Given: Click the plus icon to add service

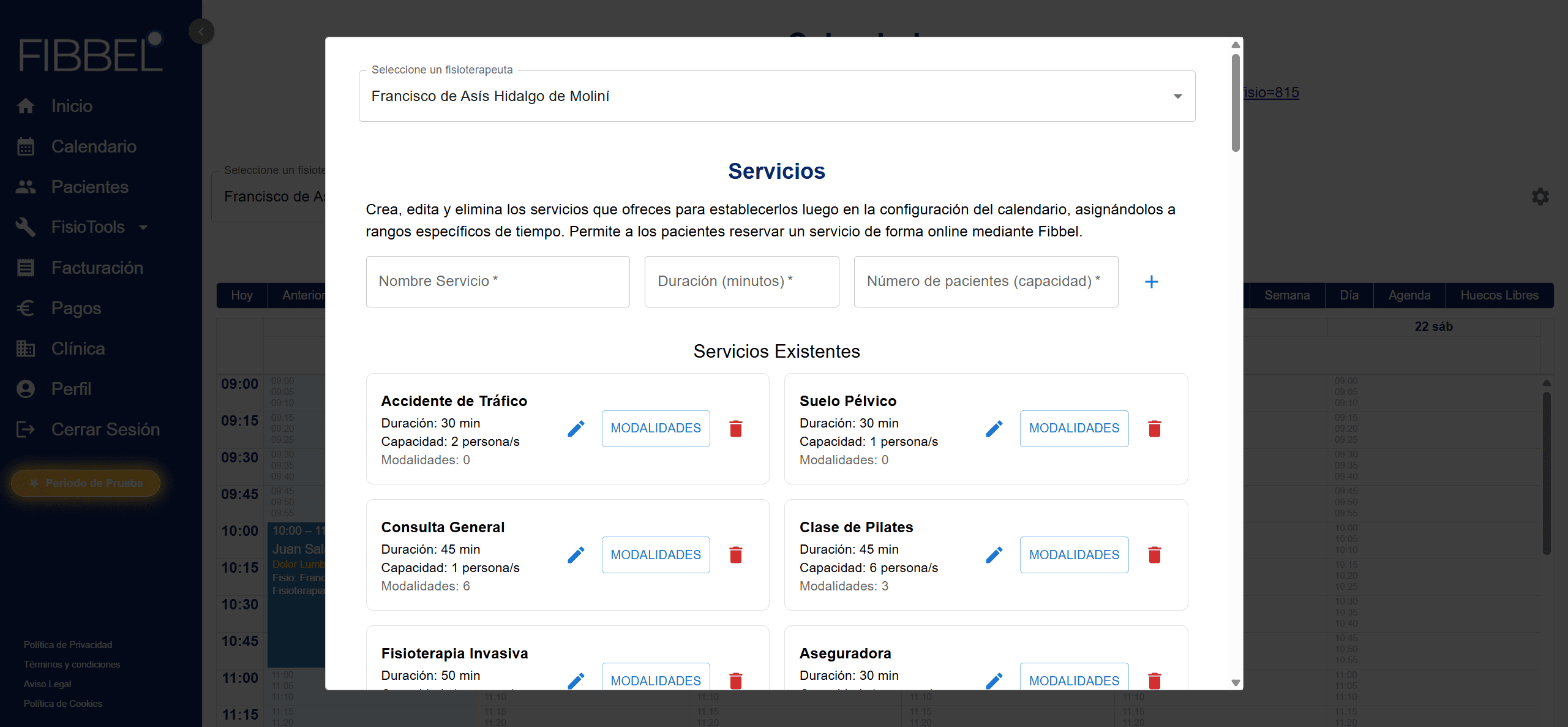Looking at the screenshot, I should [x=1151, y=282].
